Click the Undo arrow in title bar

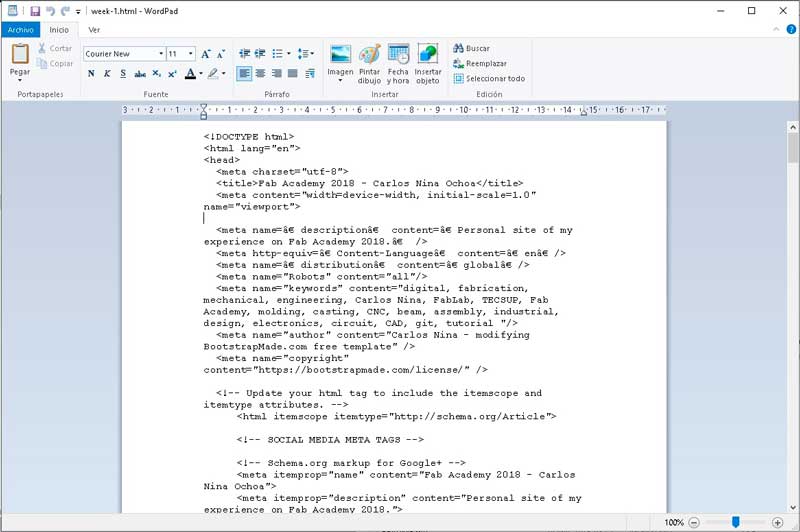pyautogui.click(x=51, y=11)
